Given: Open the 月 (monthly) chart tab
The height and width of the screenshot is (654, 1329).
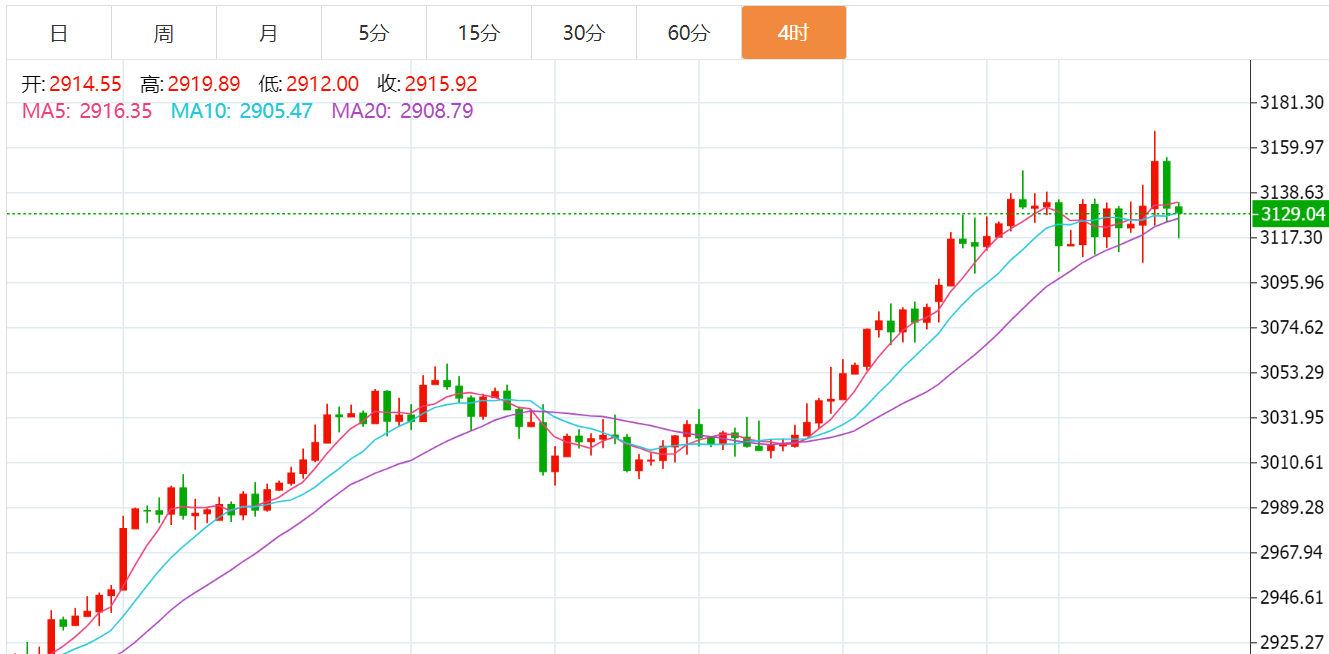Looking at the screenshot, I should (x=269, y=33).
